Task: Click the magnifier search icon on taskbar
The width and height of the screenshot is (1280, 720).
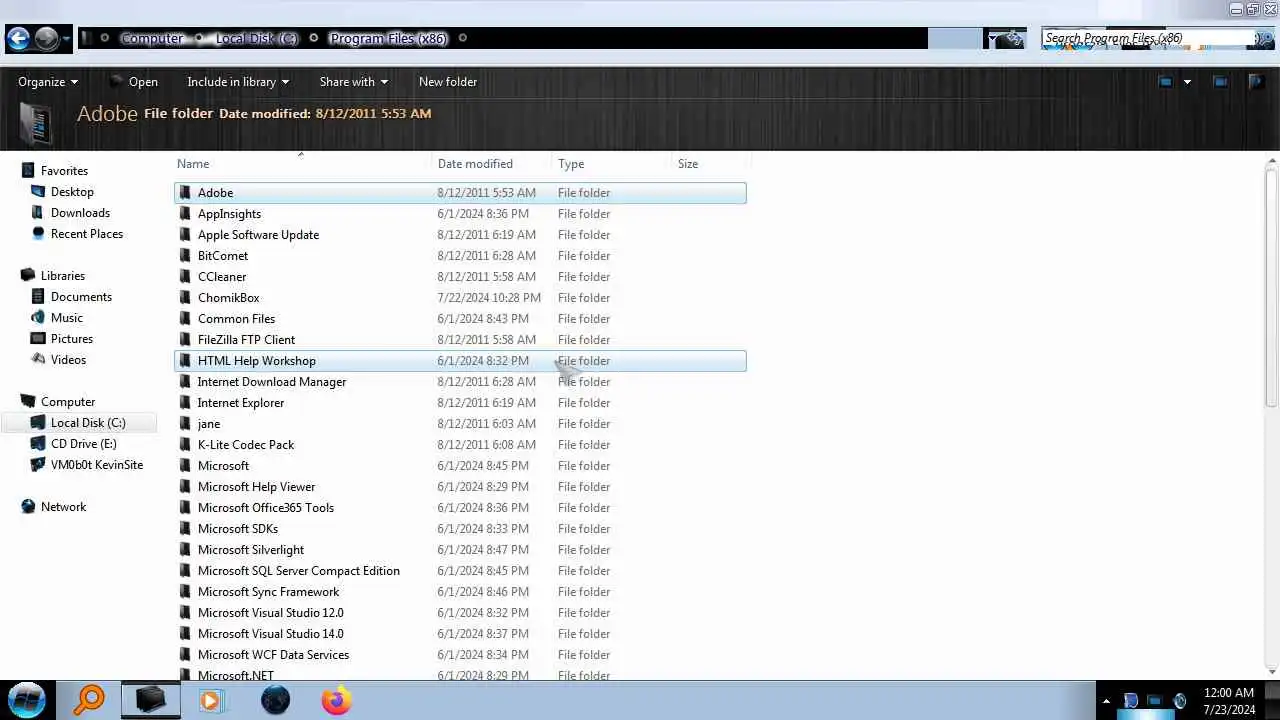Action: click(x=89, y=700)
